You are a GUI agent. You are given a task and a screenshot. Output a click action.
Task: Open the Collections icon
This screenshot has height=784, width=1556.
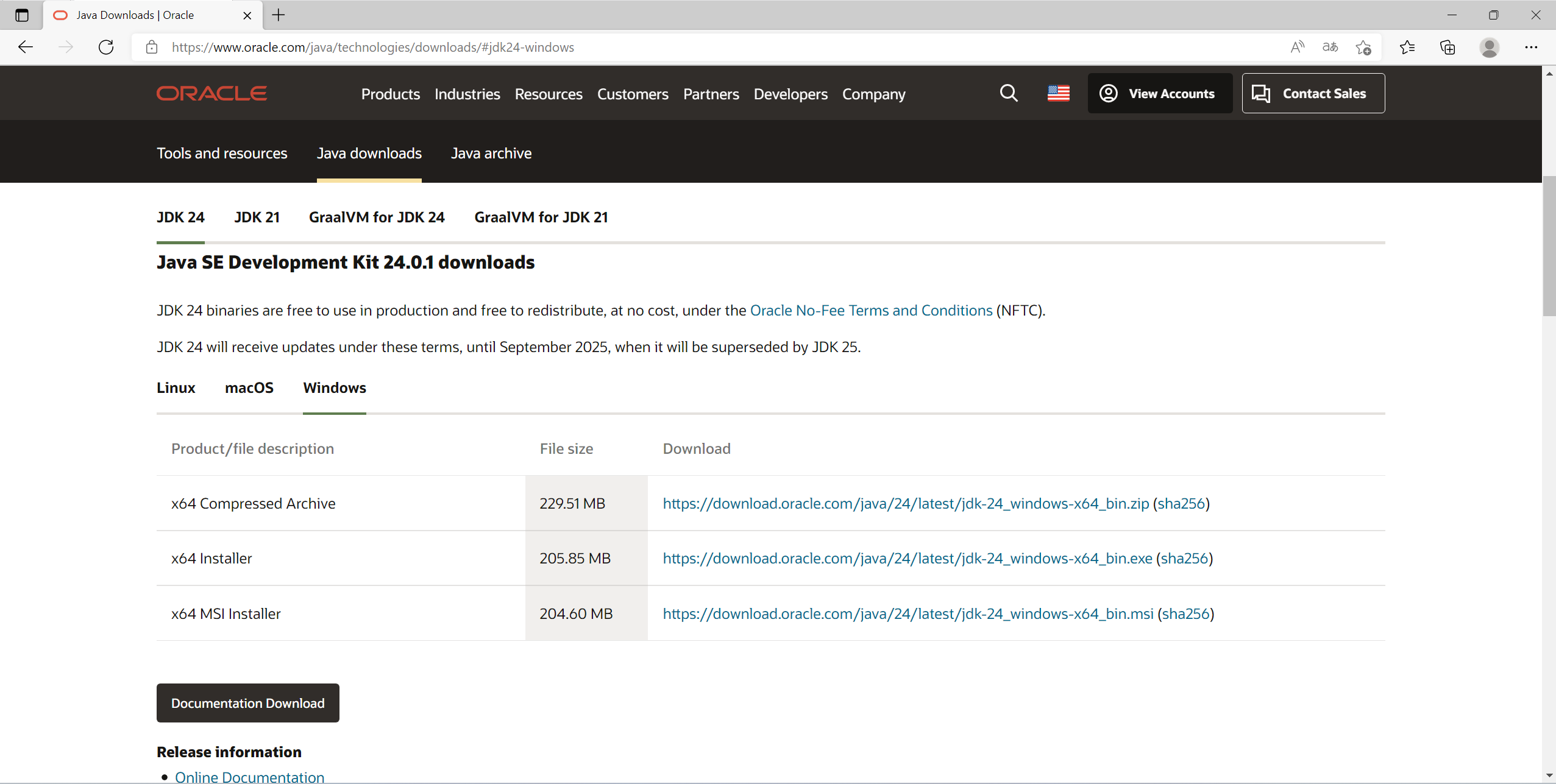pyautogui.click(x=1448, y=47)
